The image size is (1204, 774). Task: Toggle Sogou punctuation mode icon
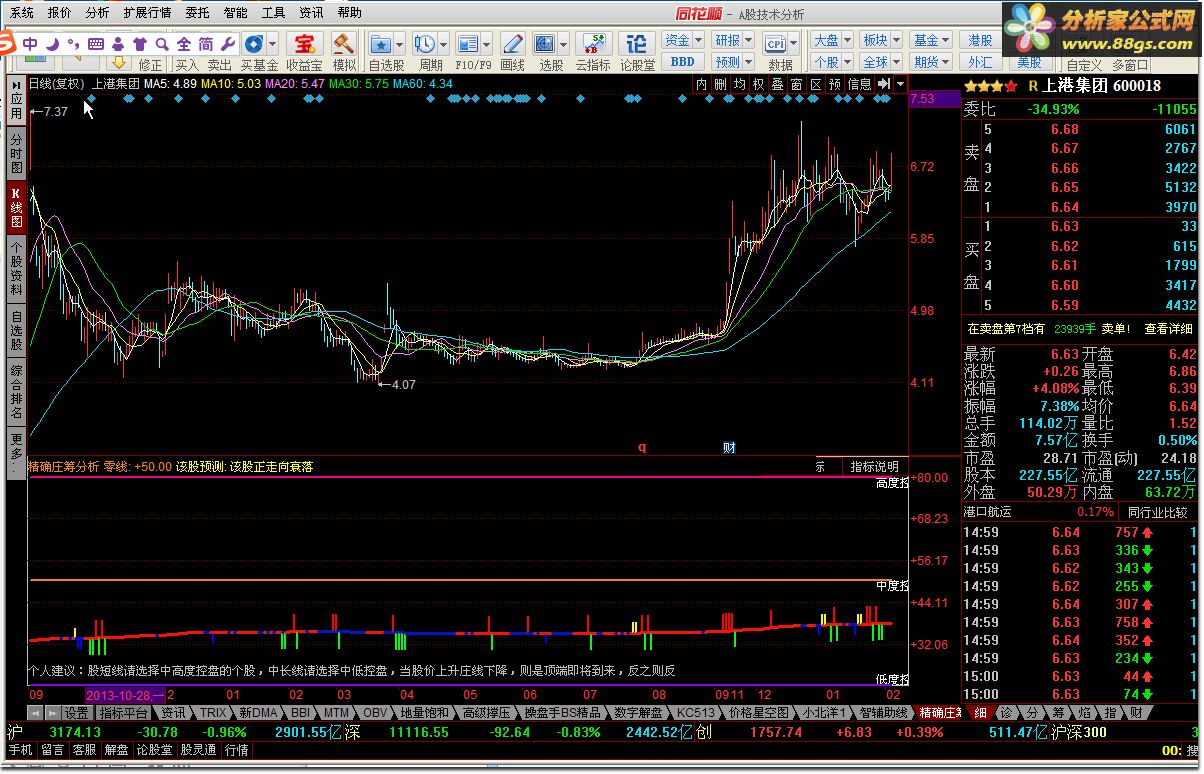pyautogui.click(x=74, y=44)
